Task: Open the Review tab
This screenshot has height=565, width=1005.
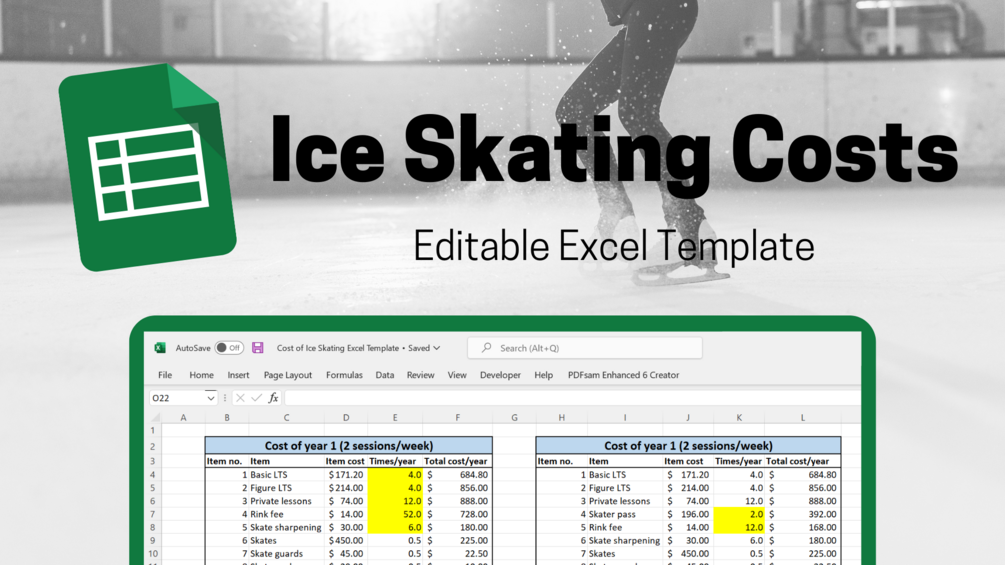Action: 420,375
